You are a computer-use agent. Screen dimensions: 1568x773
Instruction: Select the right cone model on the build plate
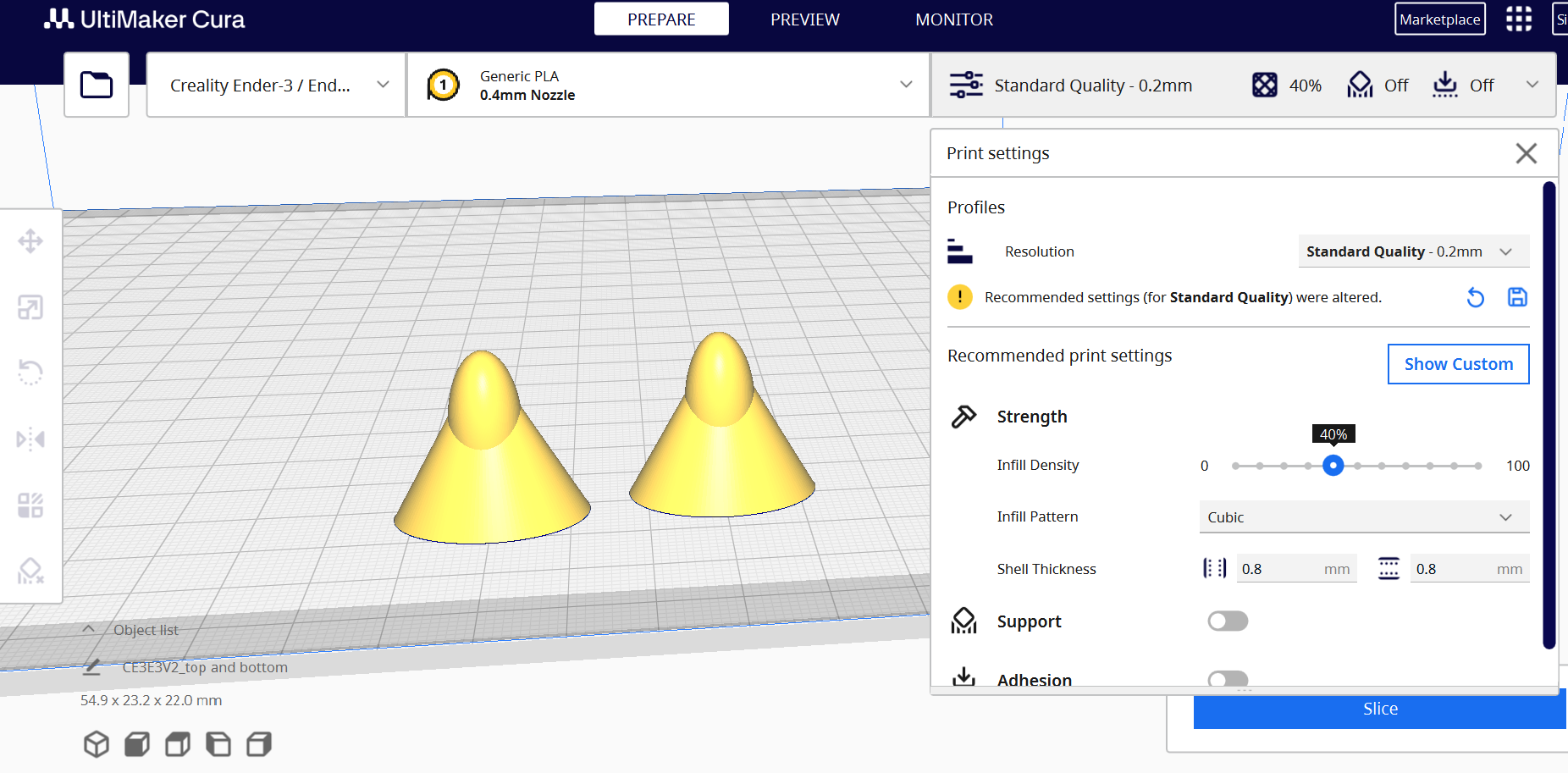point(722,436)
